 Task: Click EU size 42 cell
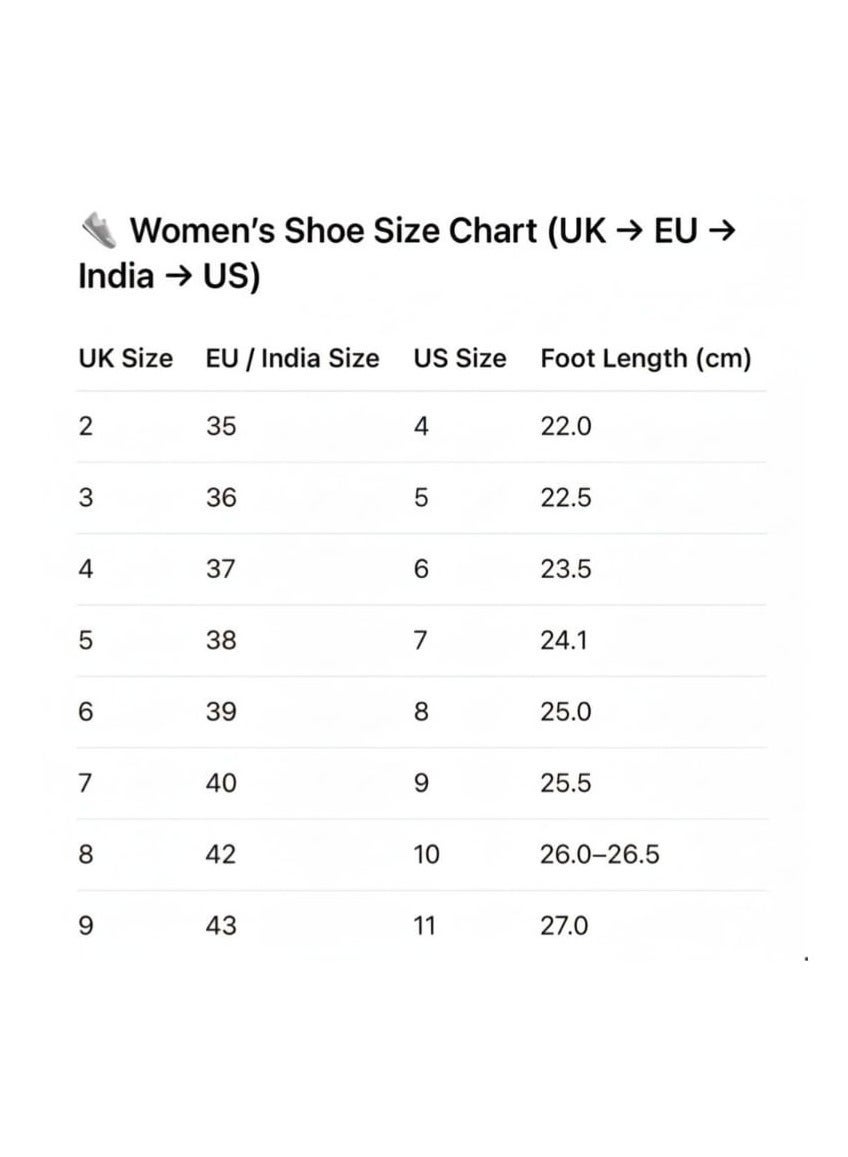point(221,854)
